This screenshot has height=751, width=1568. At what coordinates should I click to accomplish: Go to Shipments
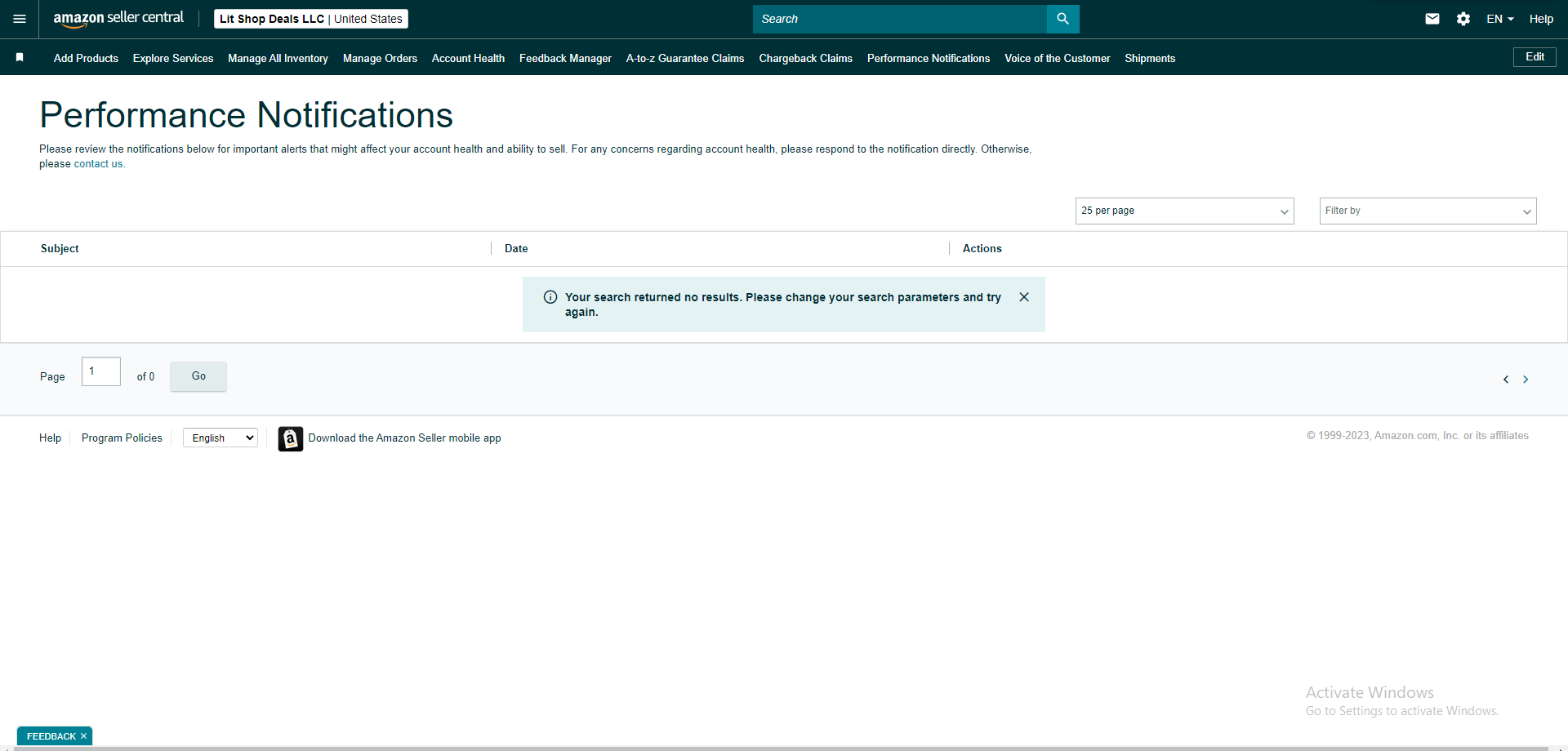coord(1150,58)
